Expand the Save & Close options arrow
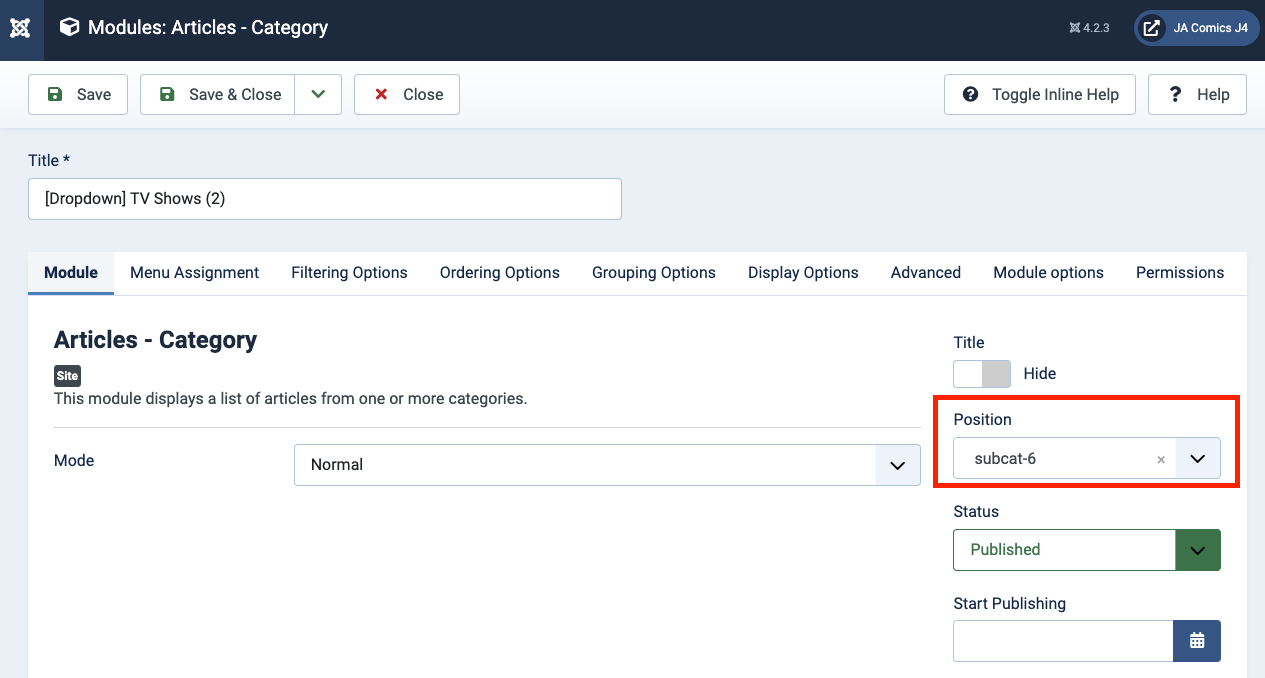1265x678 pixels. coord(318,94)
